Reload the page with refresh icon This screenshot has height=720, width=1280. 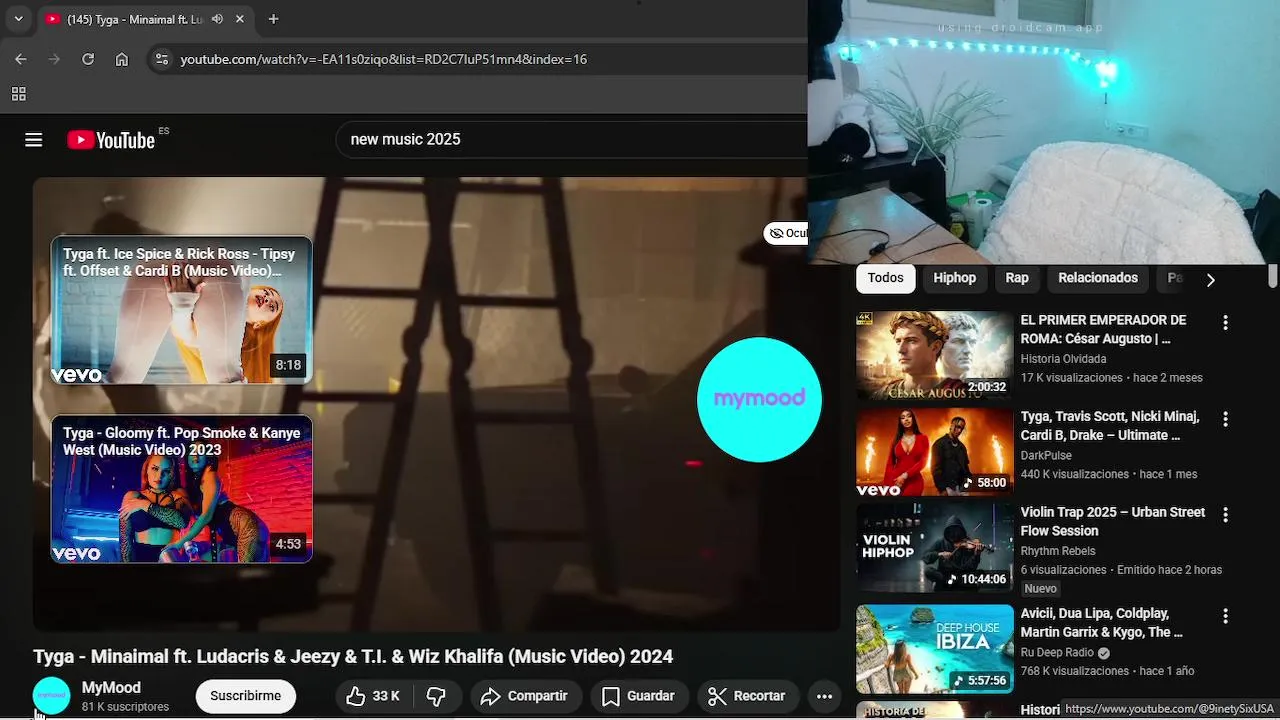click(x=88, y=59)
